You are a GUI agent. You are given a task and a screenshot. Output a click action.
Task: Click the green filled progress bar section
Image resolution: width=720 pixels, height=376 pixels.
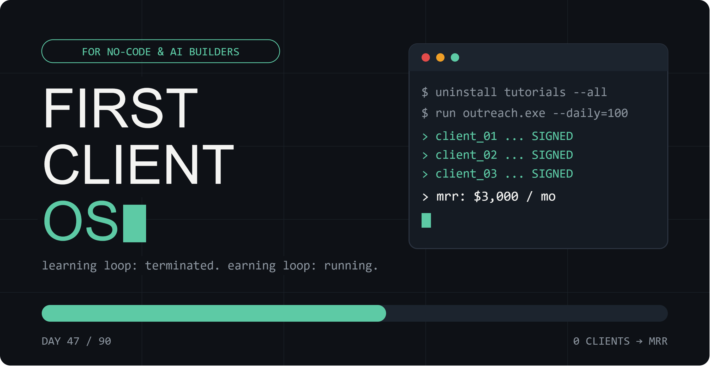tap(214, 314)
